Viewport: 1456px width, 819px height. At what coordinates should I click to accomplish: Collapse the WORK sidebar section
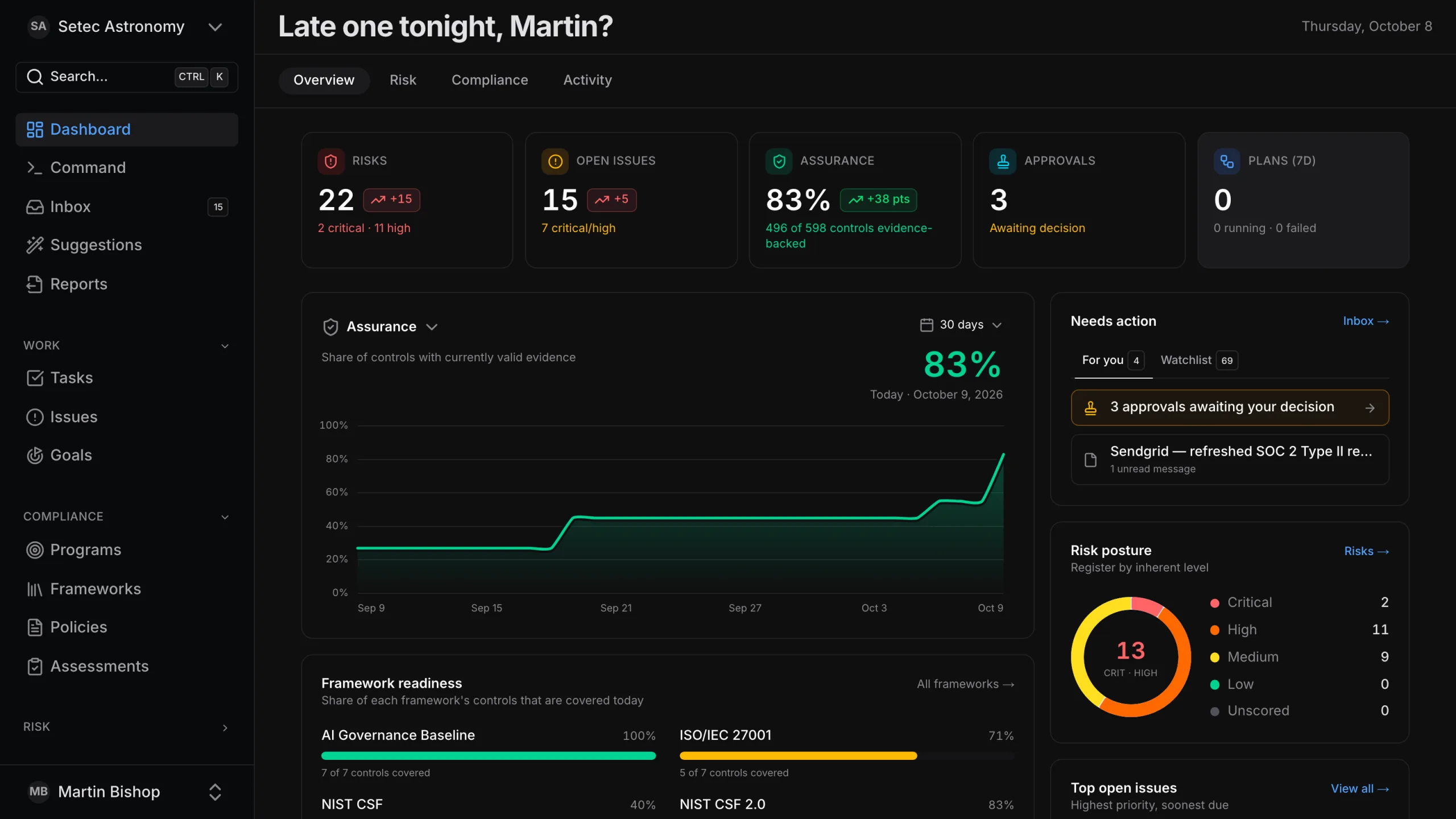(225, 346)
